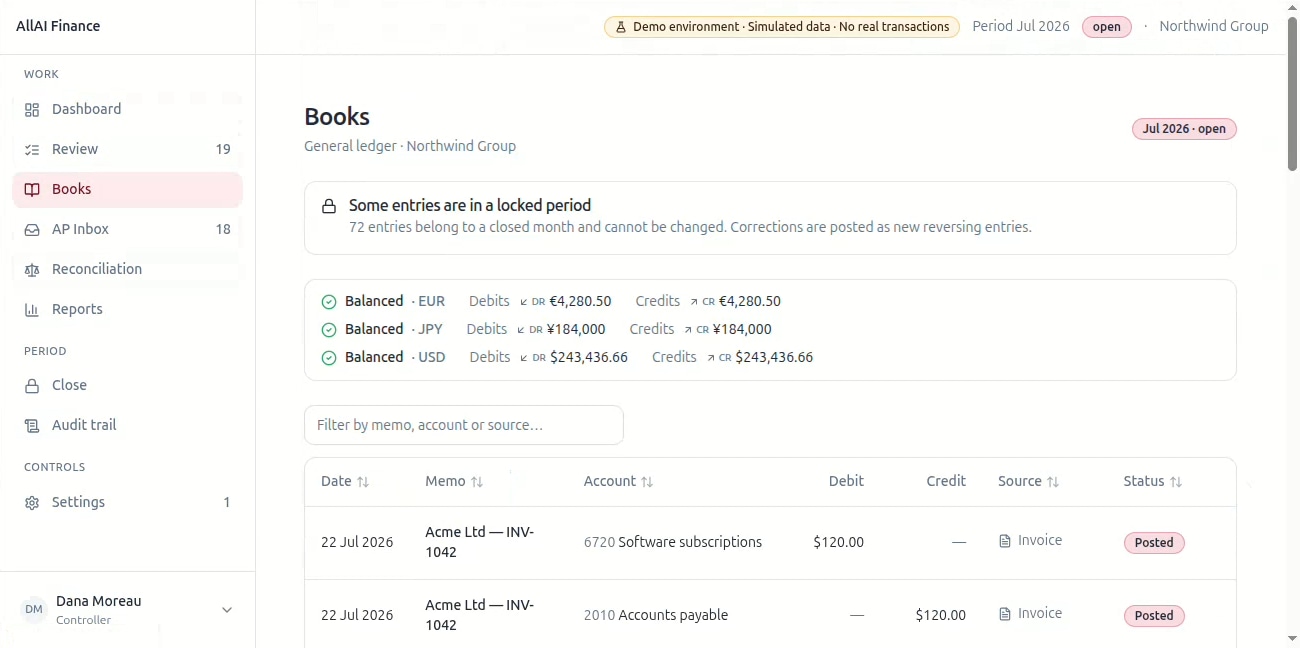This screenshot has height=648, width=1300.
Task: Click the AP Inbox count badge 18
Action: click(x=223, y=229)
